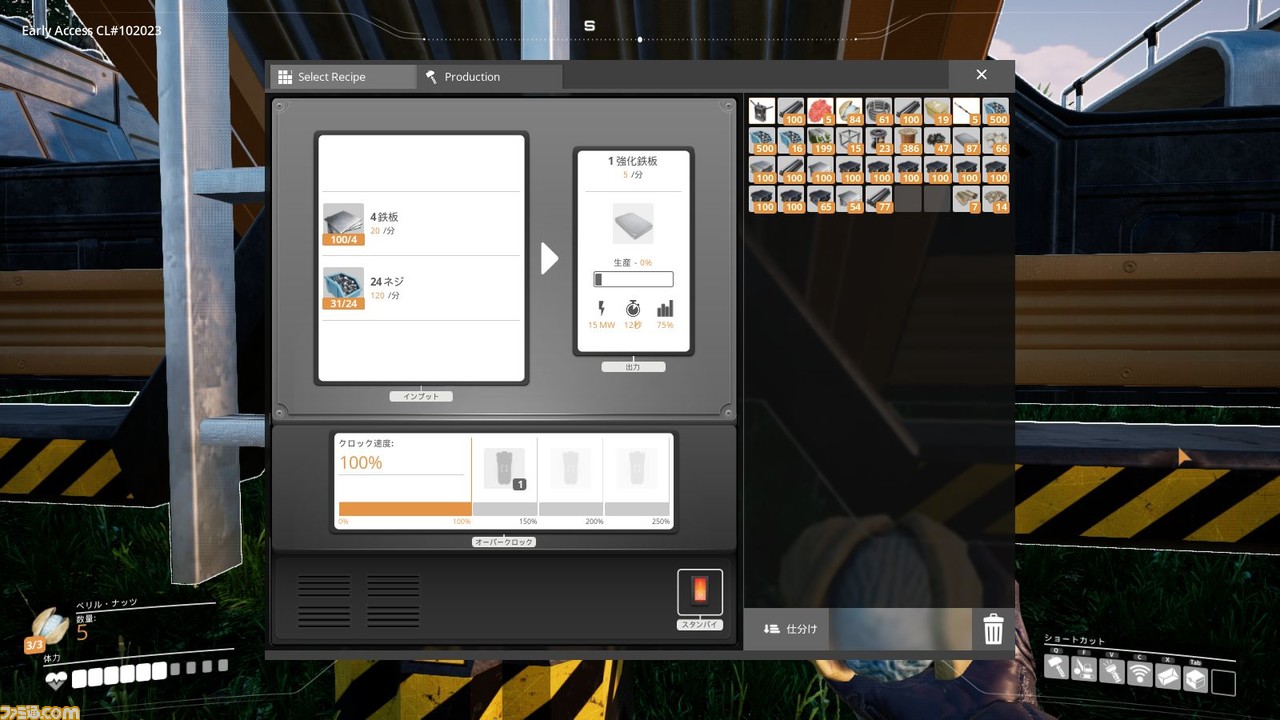Click the 24 ネジ ingredient label
This screenshot has height=720, width=1280.
coord(387,282)
